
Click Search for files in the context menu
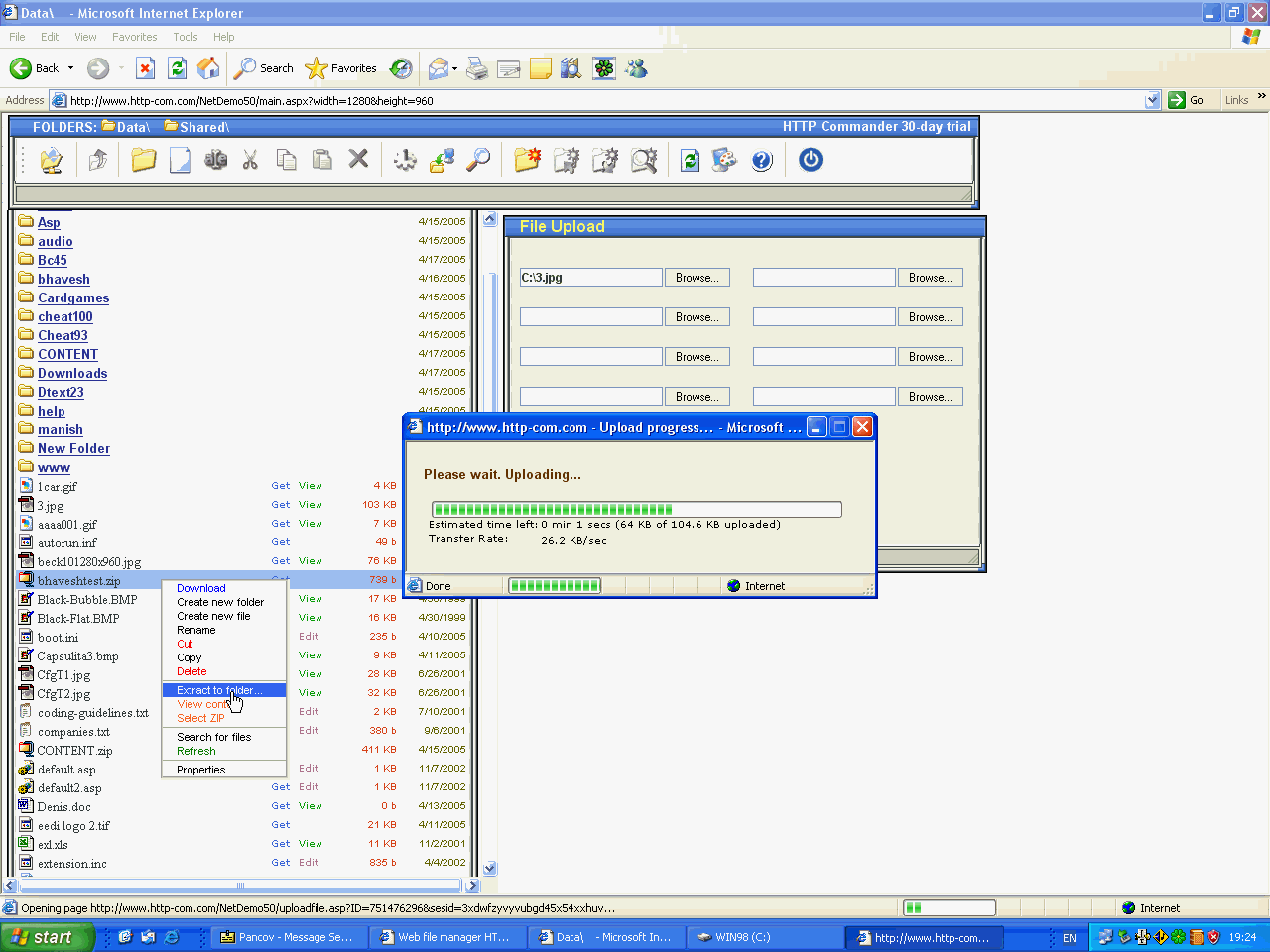(x=214, y=737)
